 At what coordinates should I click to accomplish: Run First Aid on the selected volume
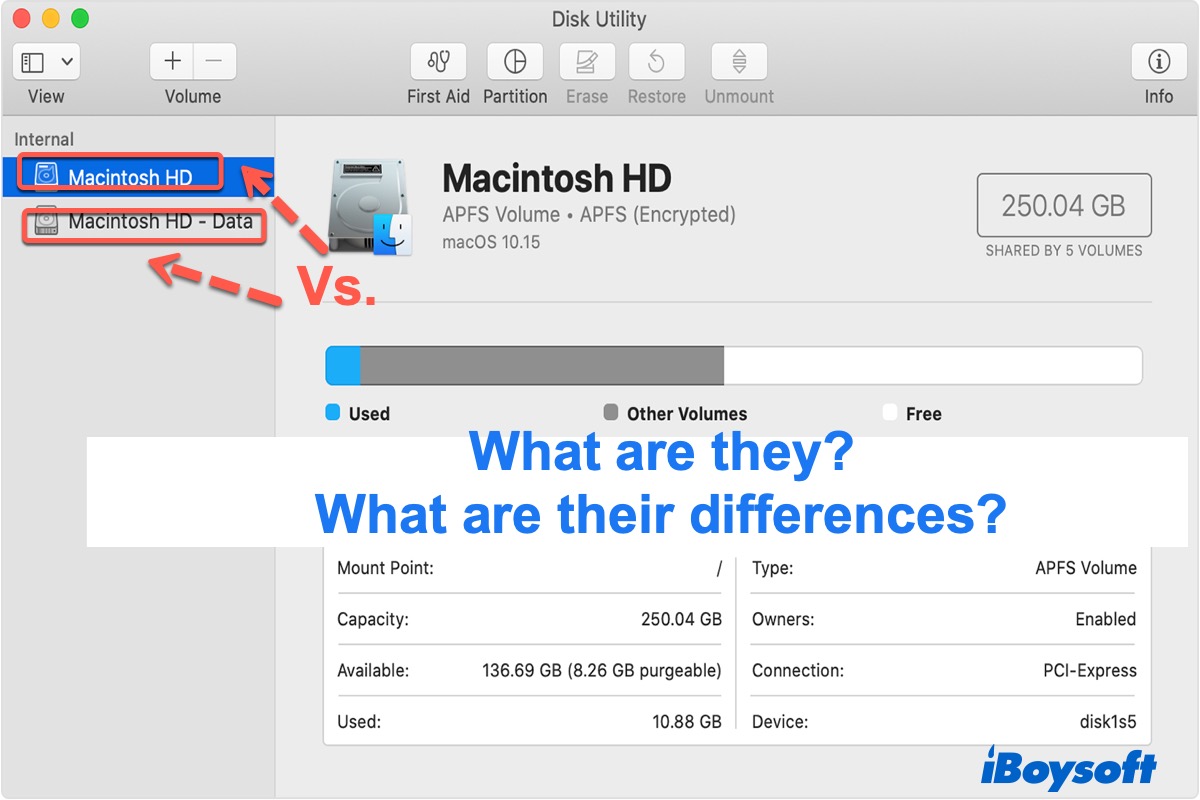pos(438,61)
